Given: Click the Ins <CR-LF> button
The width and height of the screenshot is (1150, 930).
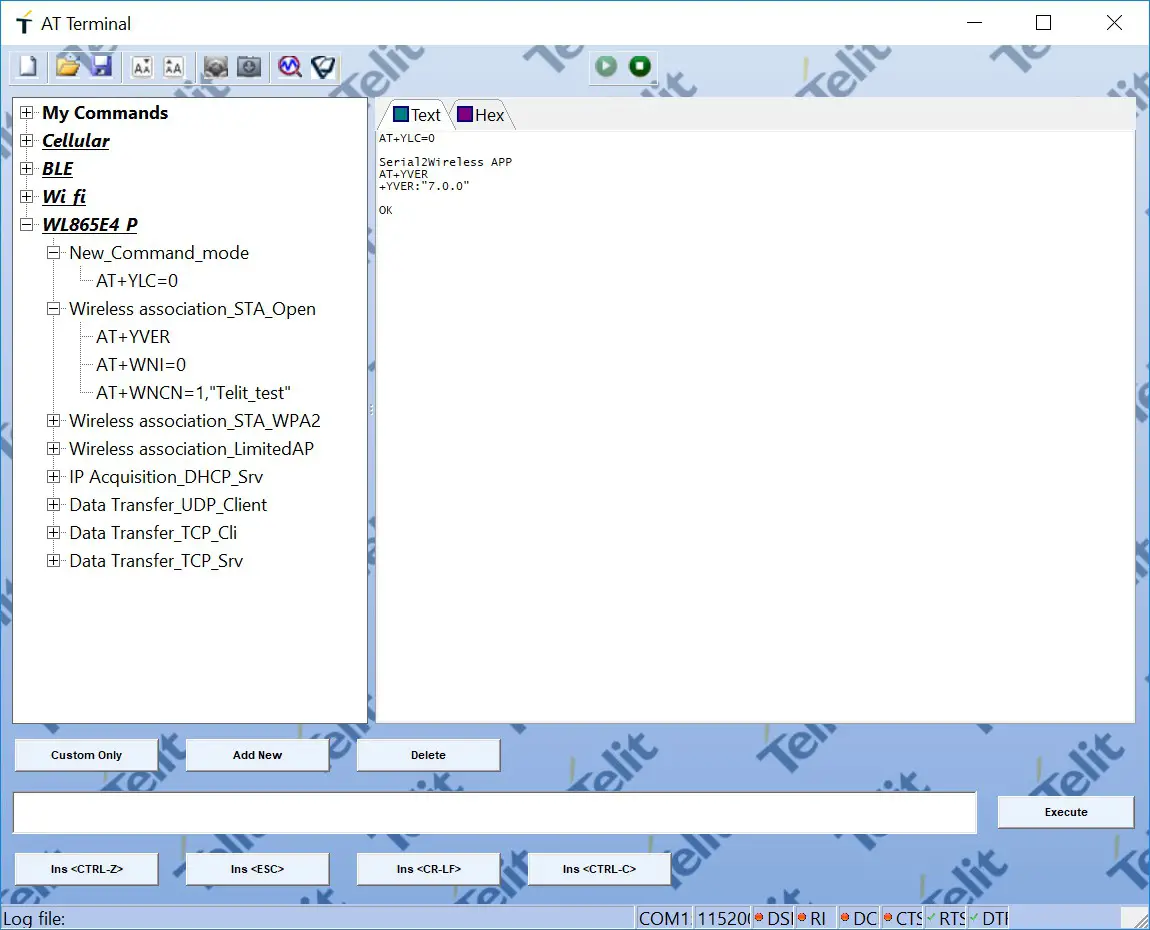Looking at the screenshot, I should pos(428,869).
